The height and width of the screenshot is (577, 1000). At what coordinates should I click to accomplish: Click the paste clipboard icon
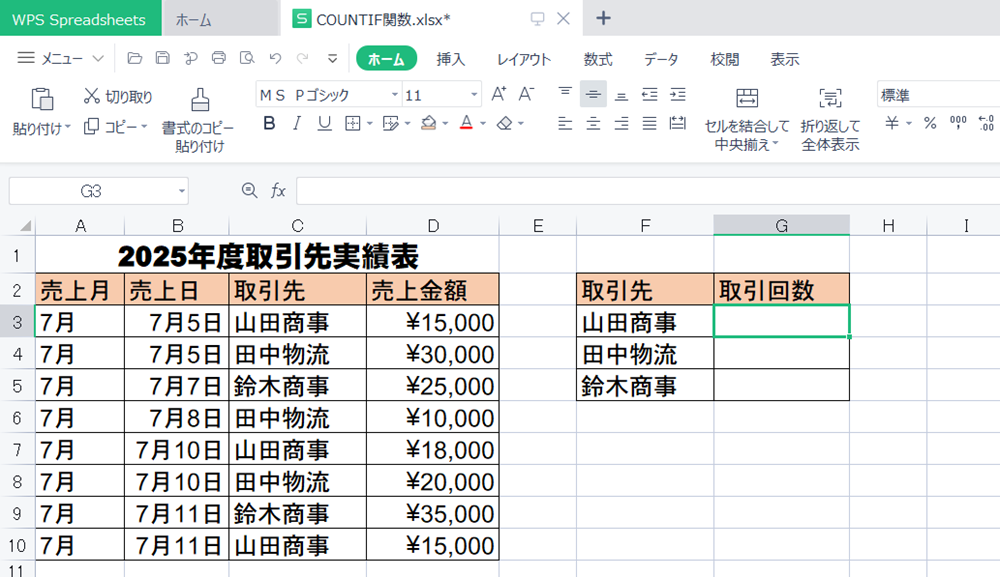42,99
